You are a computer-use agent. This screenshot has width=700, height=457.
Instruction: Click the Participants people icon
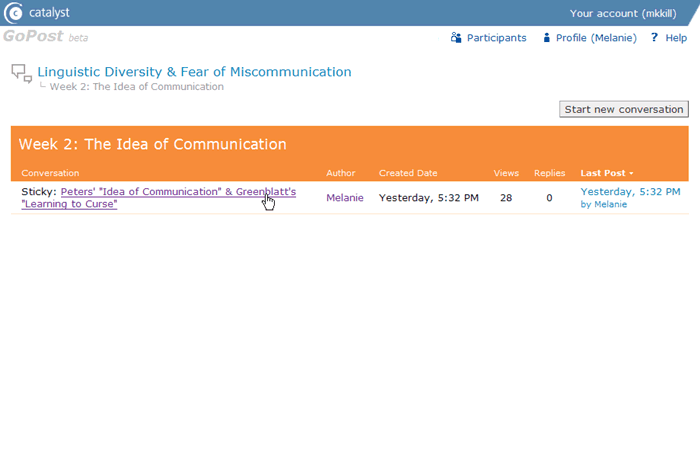[x=456, y=38]
